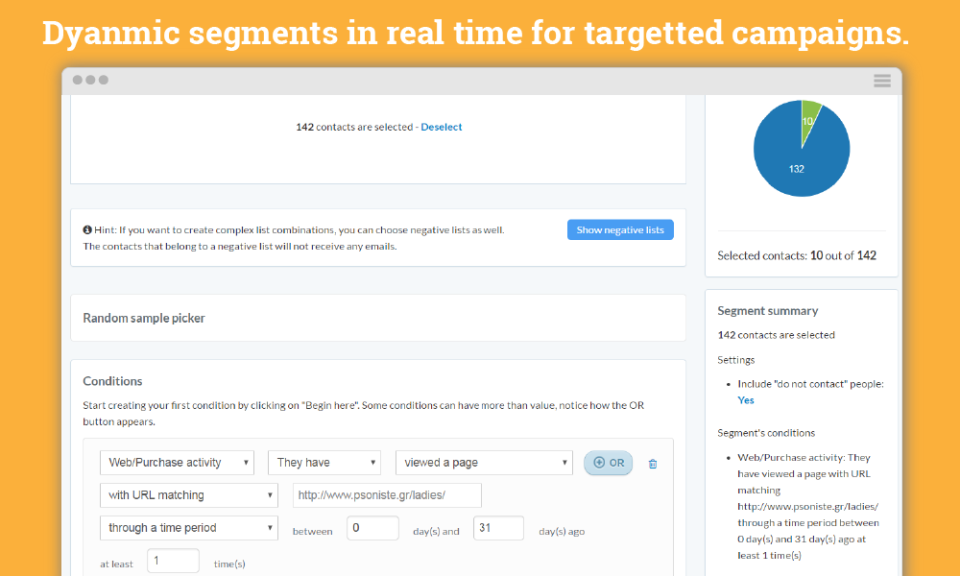Open the 'viewed a page' dropdown

tap(483, 462)
